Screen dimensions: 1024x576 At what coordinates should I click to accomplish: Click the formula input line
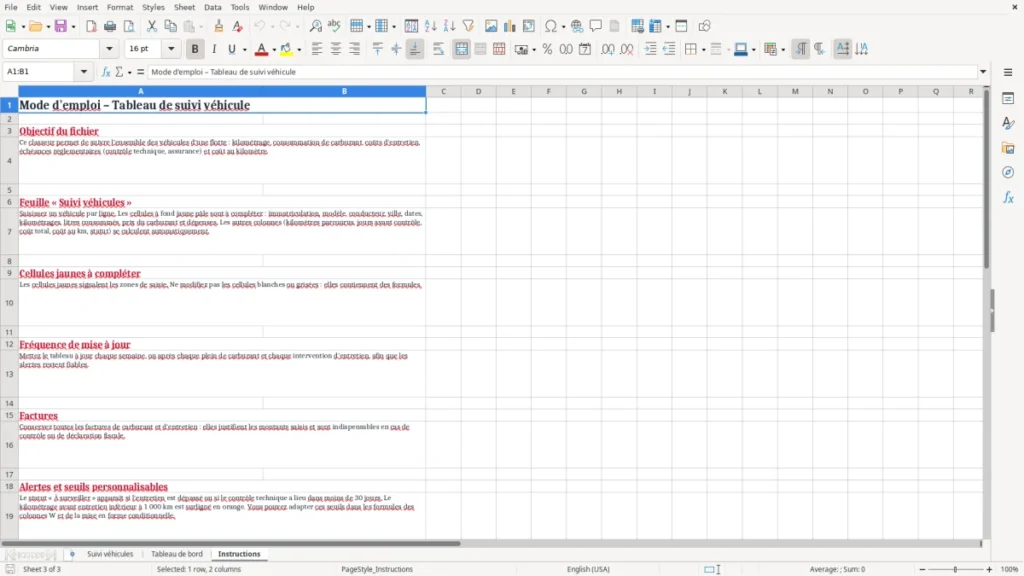pyautogui.click(x=562, y=72)
